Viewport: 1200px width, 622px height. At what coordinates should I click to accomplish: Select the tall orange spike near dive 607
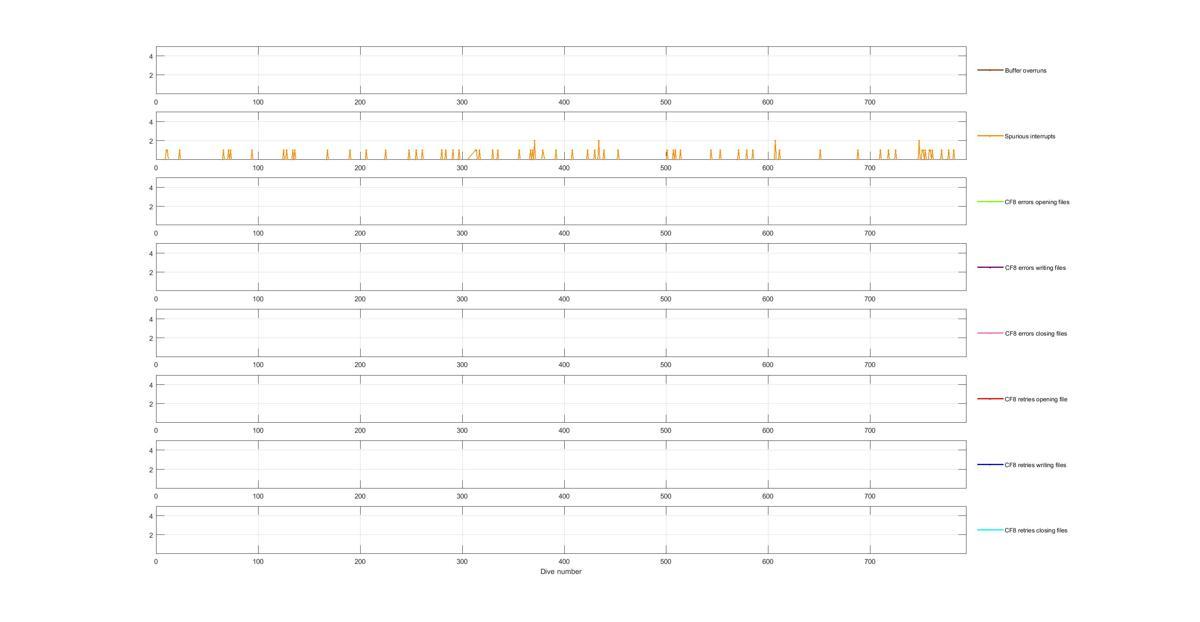pyautogui.click(x=775, y=149)
